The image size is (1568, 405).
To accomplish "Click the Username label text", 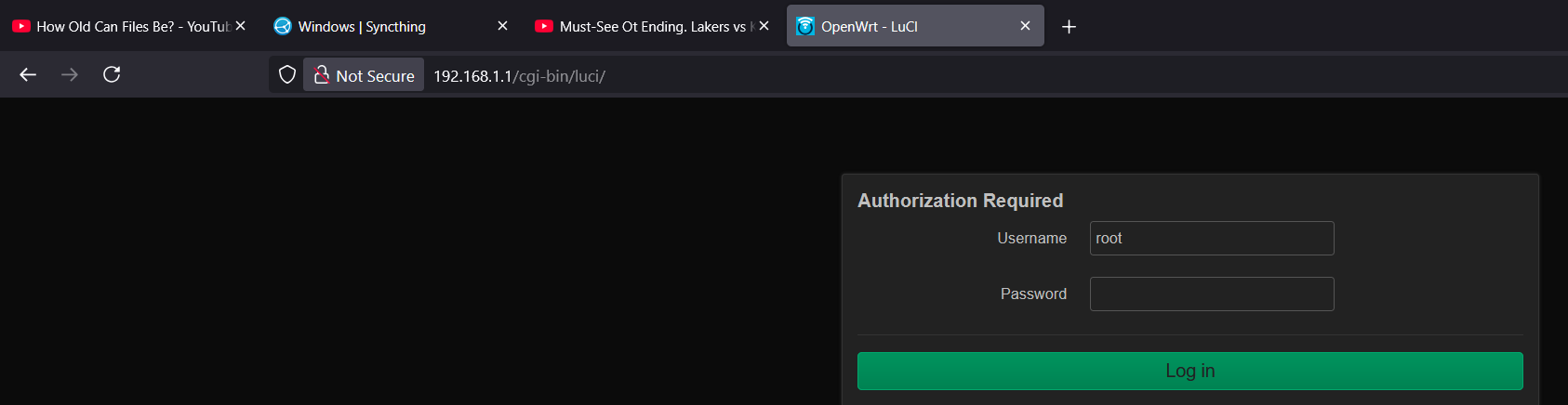I will 1031,239.
